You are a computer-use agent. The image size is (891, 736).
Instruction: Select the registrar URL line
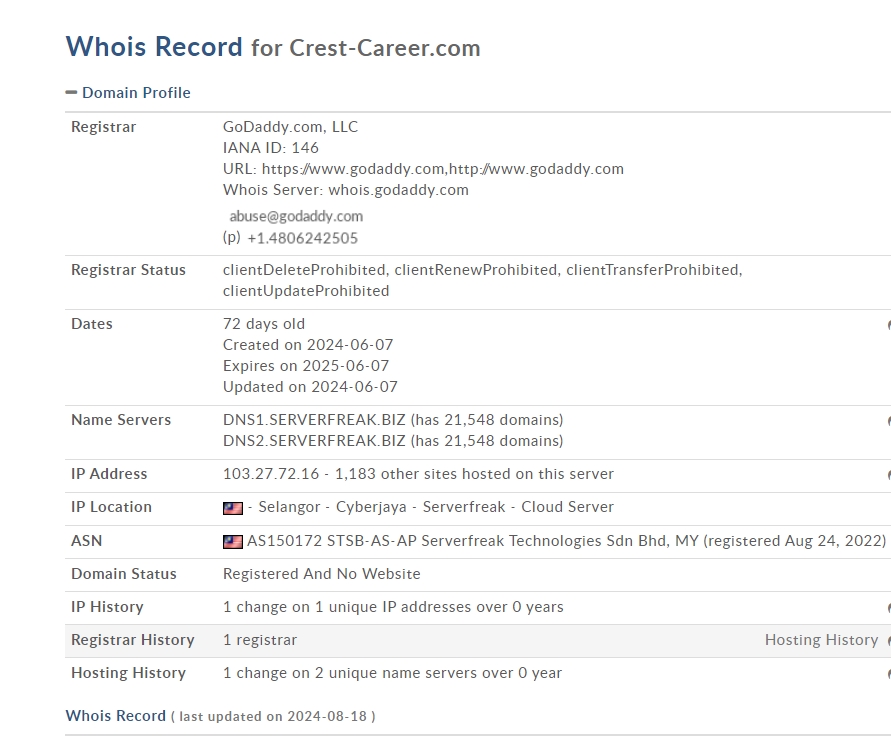(x=423, y=169)
